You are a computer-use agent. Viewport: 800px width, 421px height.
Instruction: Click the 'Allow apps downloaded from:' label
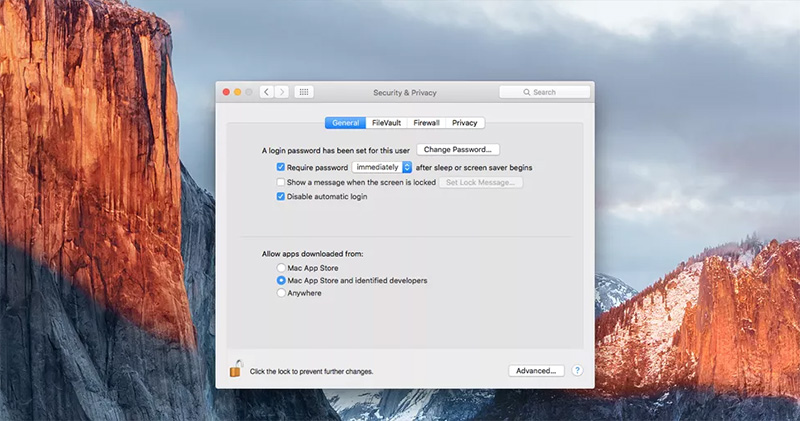313,254
